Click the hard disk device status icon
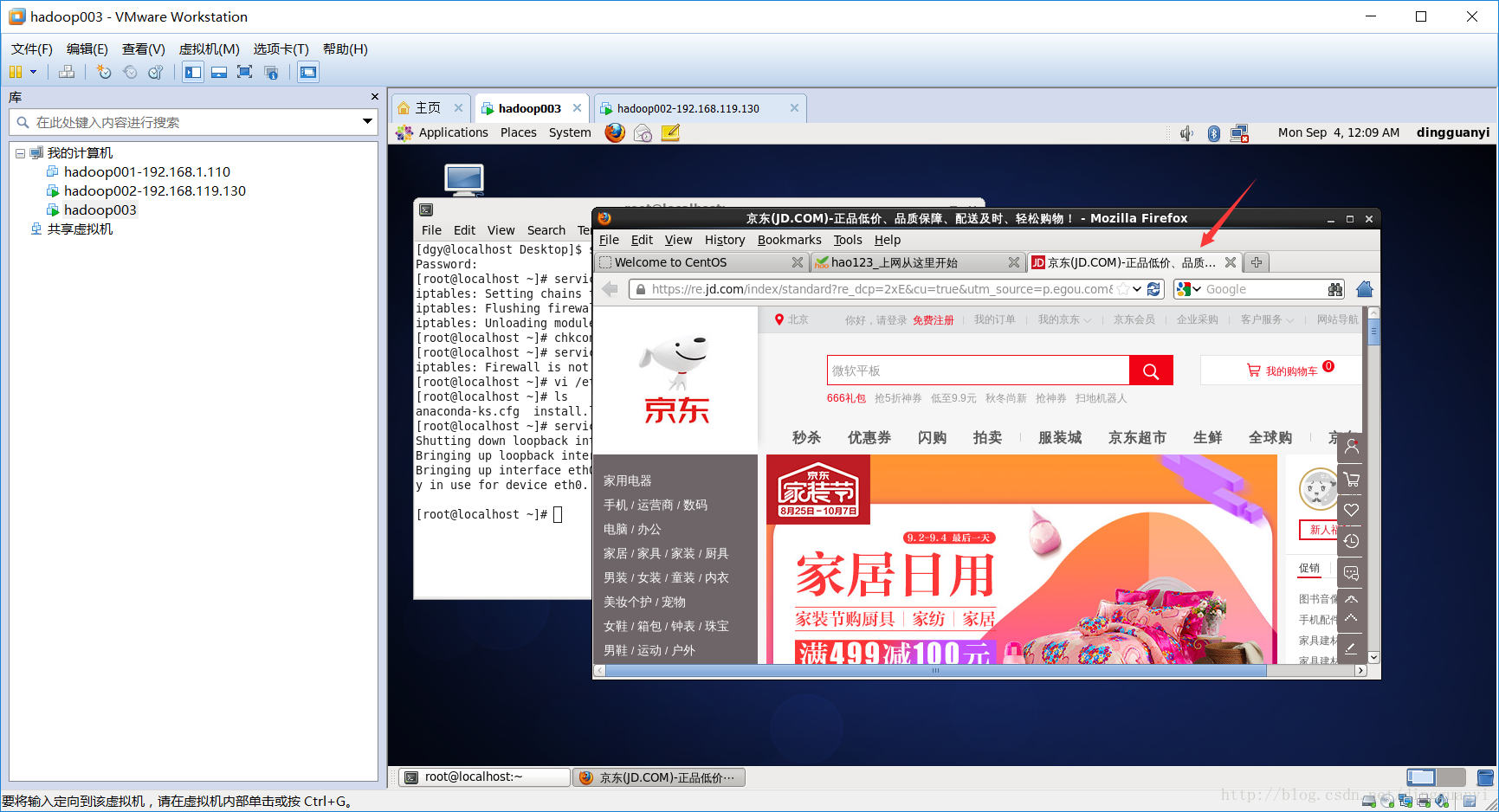This screenshot has width=1499, height=812. coord(1369,802)
